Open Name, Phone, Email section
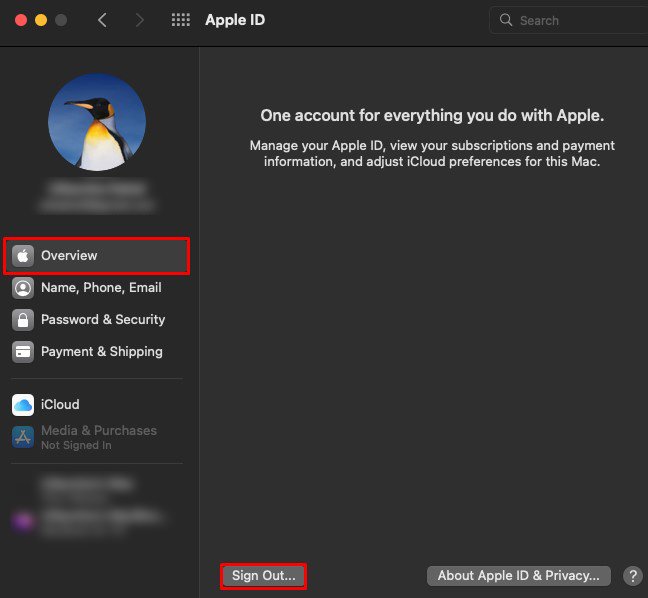Viewport: 648px width, 598px height. (97, 288)
